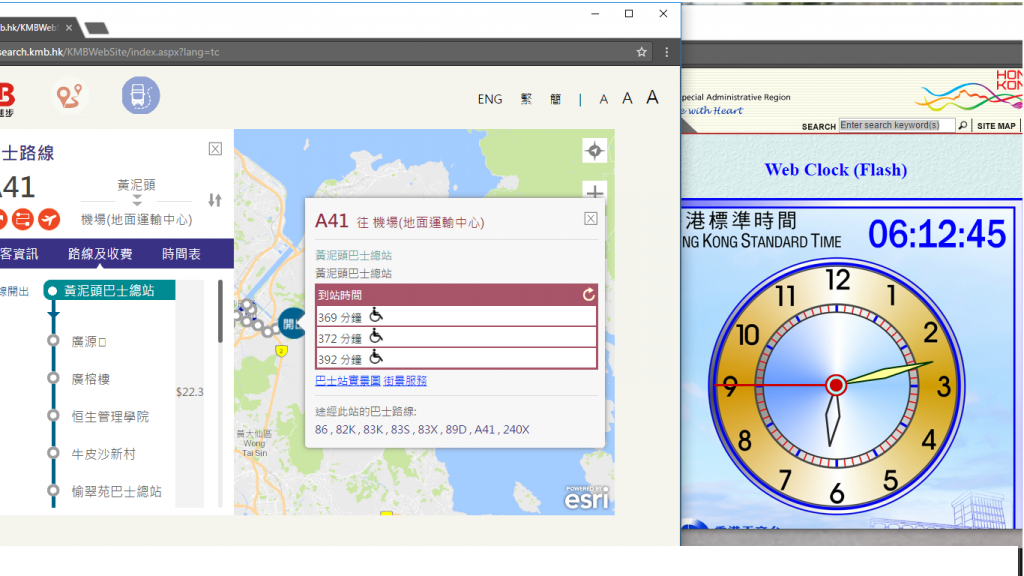Click the $22.3 fare text

[x=189, y=392]
